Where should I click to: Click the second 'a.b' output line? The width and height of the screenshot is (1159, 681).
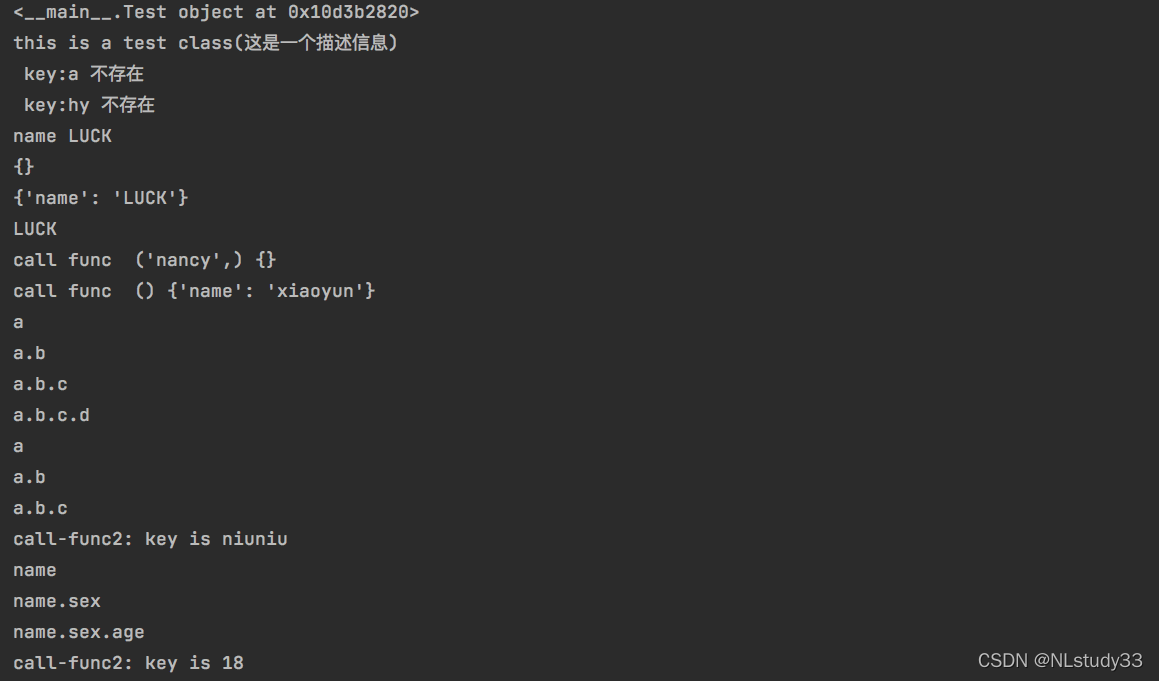click(x=29, y=477)
